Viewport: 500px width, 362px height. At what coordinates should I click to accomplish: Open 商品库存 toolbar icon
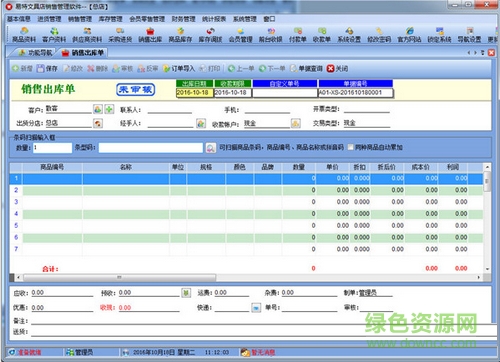point(180,35)
